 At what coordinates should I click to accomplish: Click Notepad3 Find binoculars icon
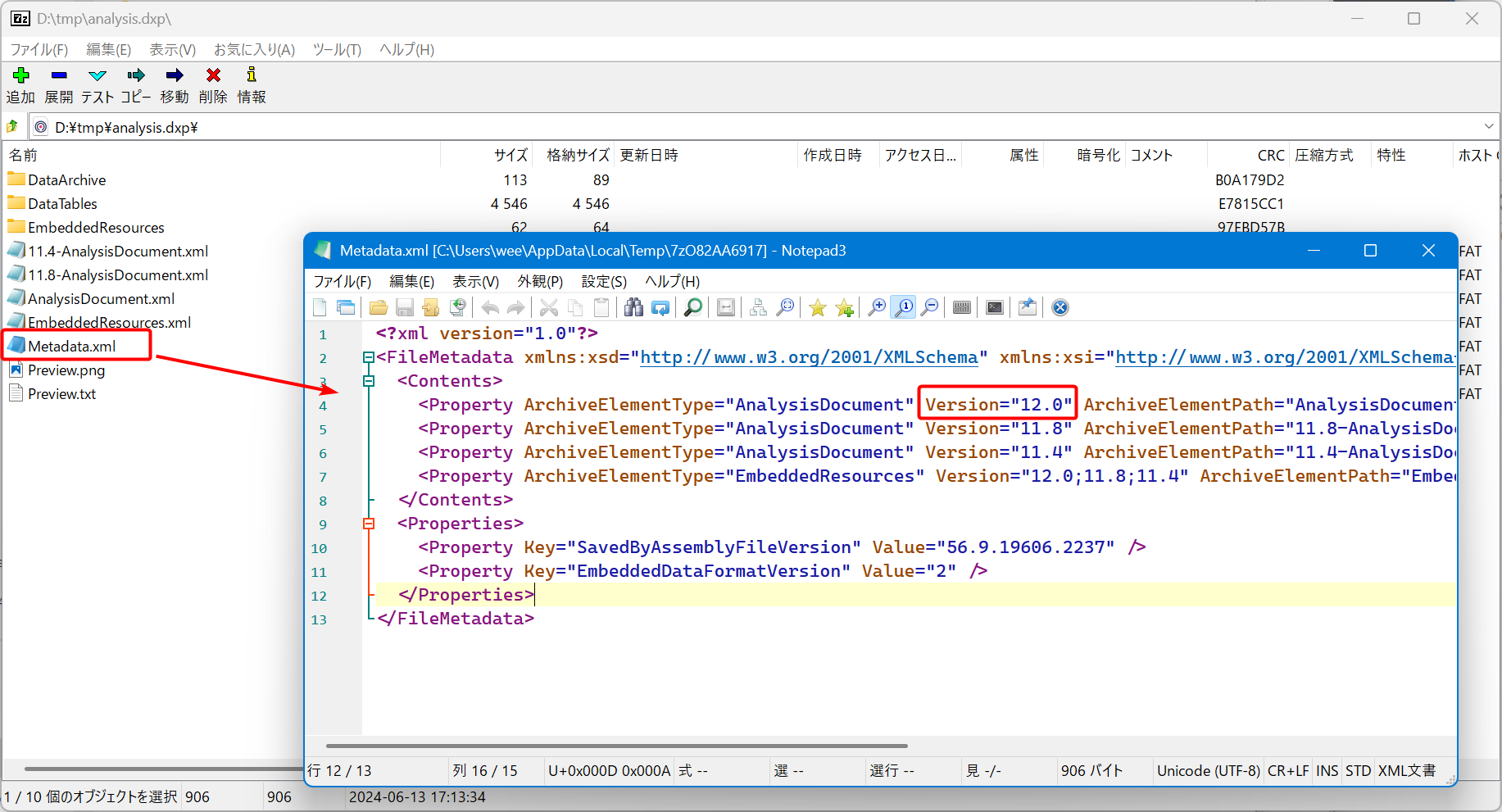[633, 307]
